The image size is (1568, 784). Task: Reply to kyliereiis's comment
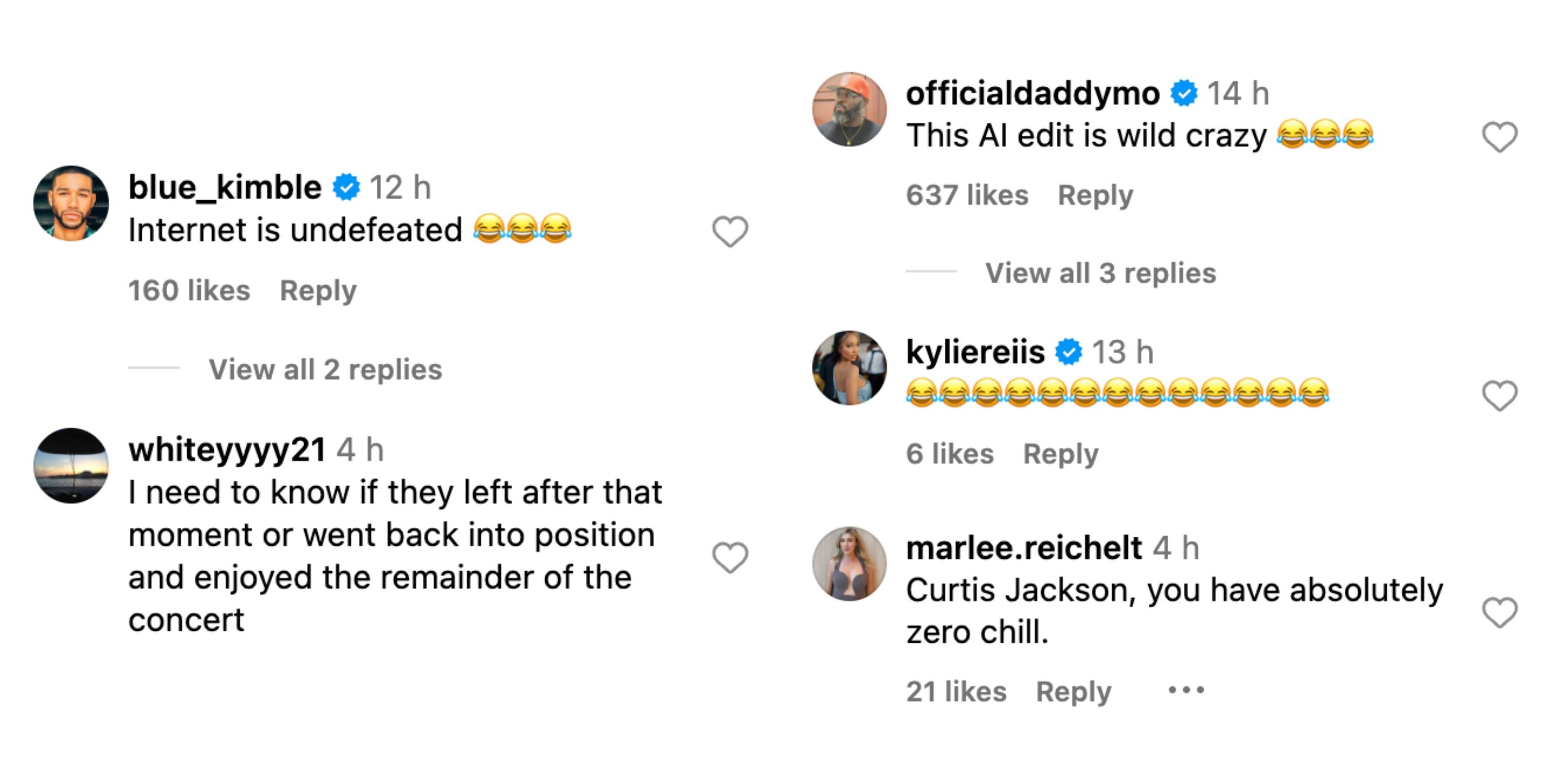(1060, 454)
